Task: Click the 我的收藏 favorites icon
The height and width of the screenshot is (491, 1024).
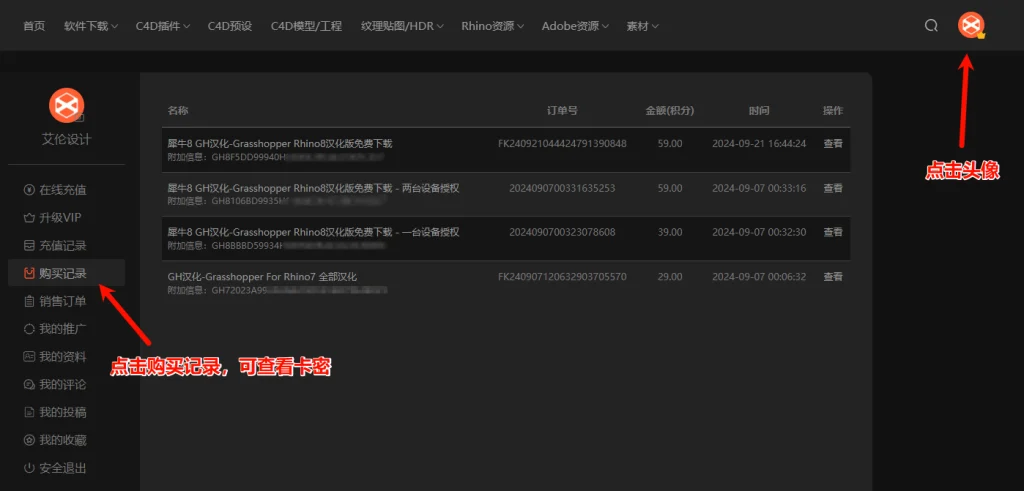Action: point(29,440)
